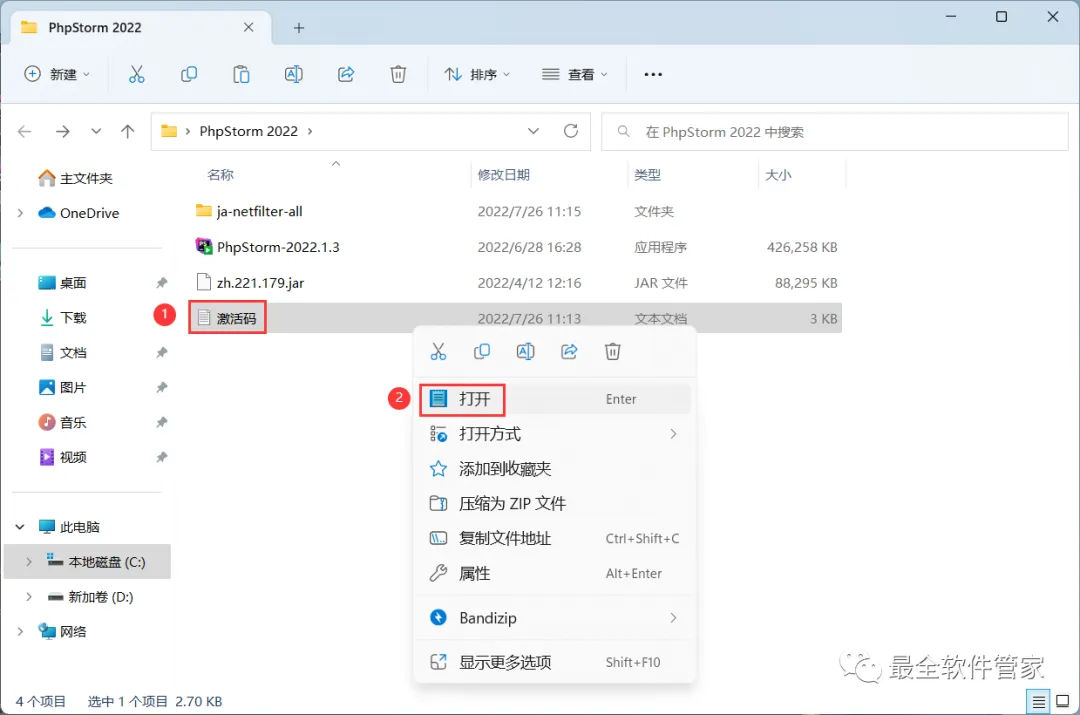Sort by the 名称 column header

pyautogui.click(x=220, y=175)
